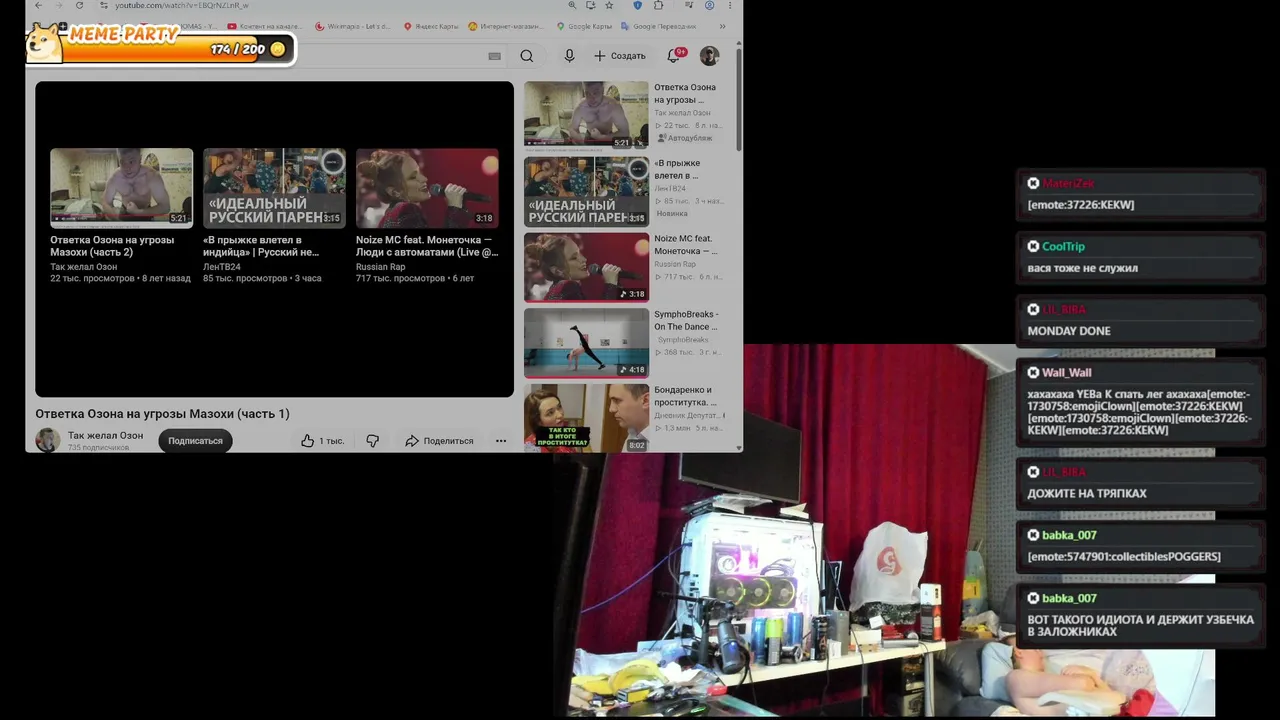Open the Chrome profile icon
1280x720 pixels.
tap(709, 5)
